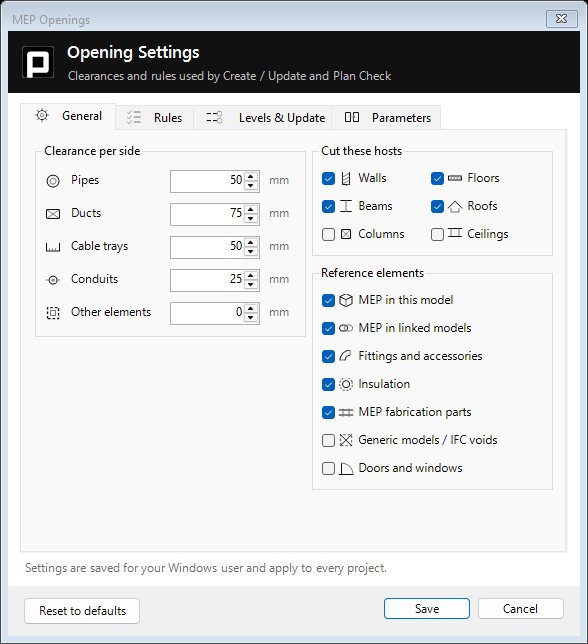This screenshot has width=588, height=644.
Task: Open the Parameters tab
Action: tap(386, 117)
